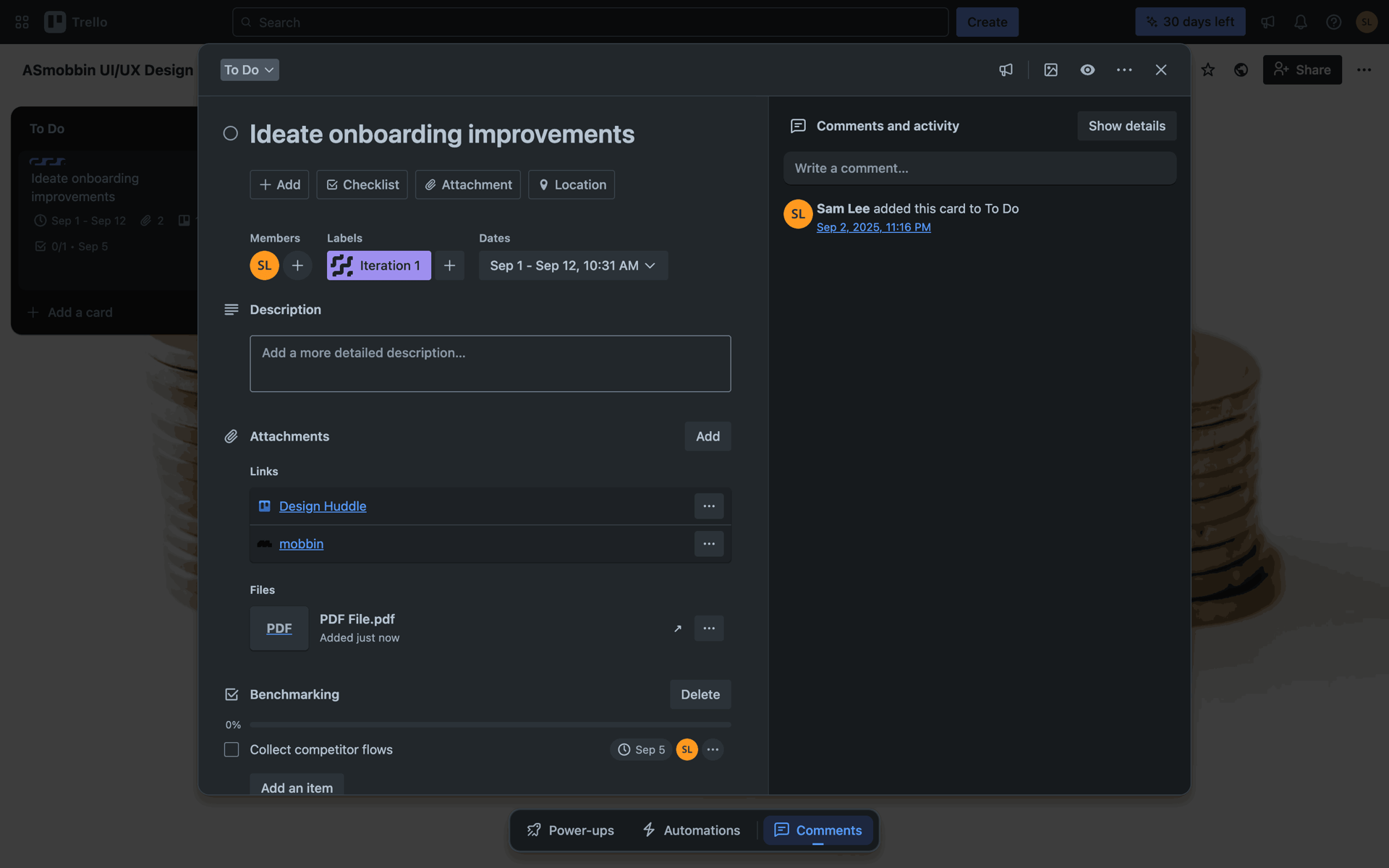
Task: Click Sam Lee's activity avatar
Action: point(798,214)
